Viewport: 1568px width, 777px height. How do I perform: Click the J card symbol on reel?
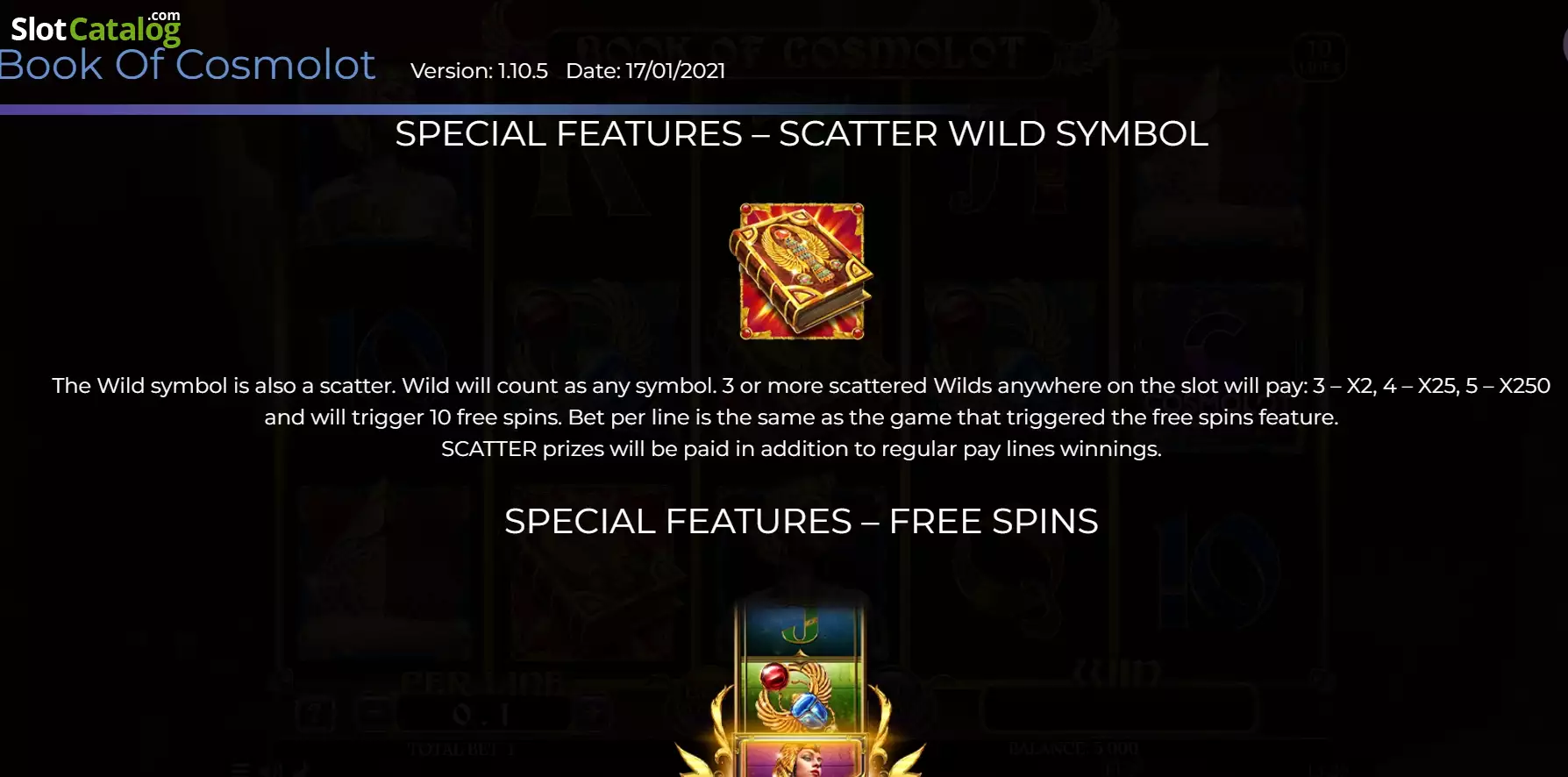point(799,628)
